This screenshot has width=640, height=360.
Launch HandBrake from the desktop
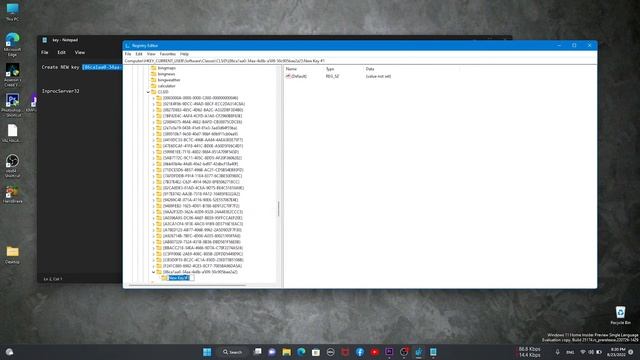tap(12, 194)
